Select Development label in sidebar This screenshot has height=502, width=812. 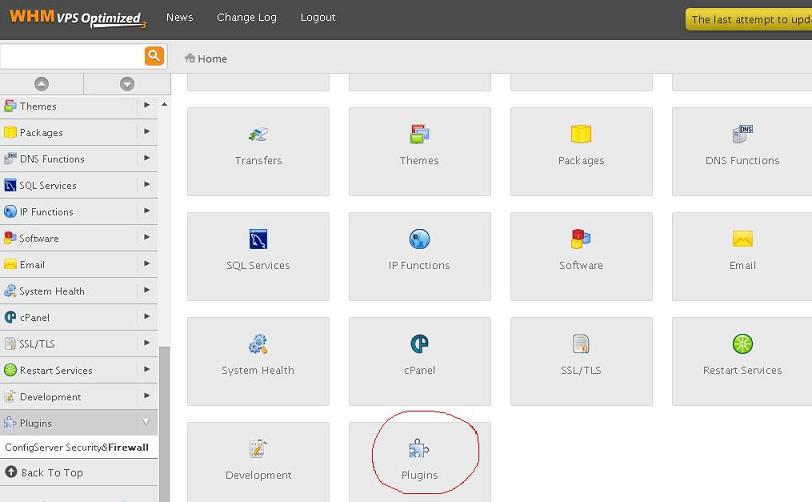tap(50, 397)
